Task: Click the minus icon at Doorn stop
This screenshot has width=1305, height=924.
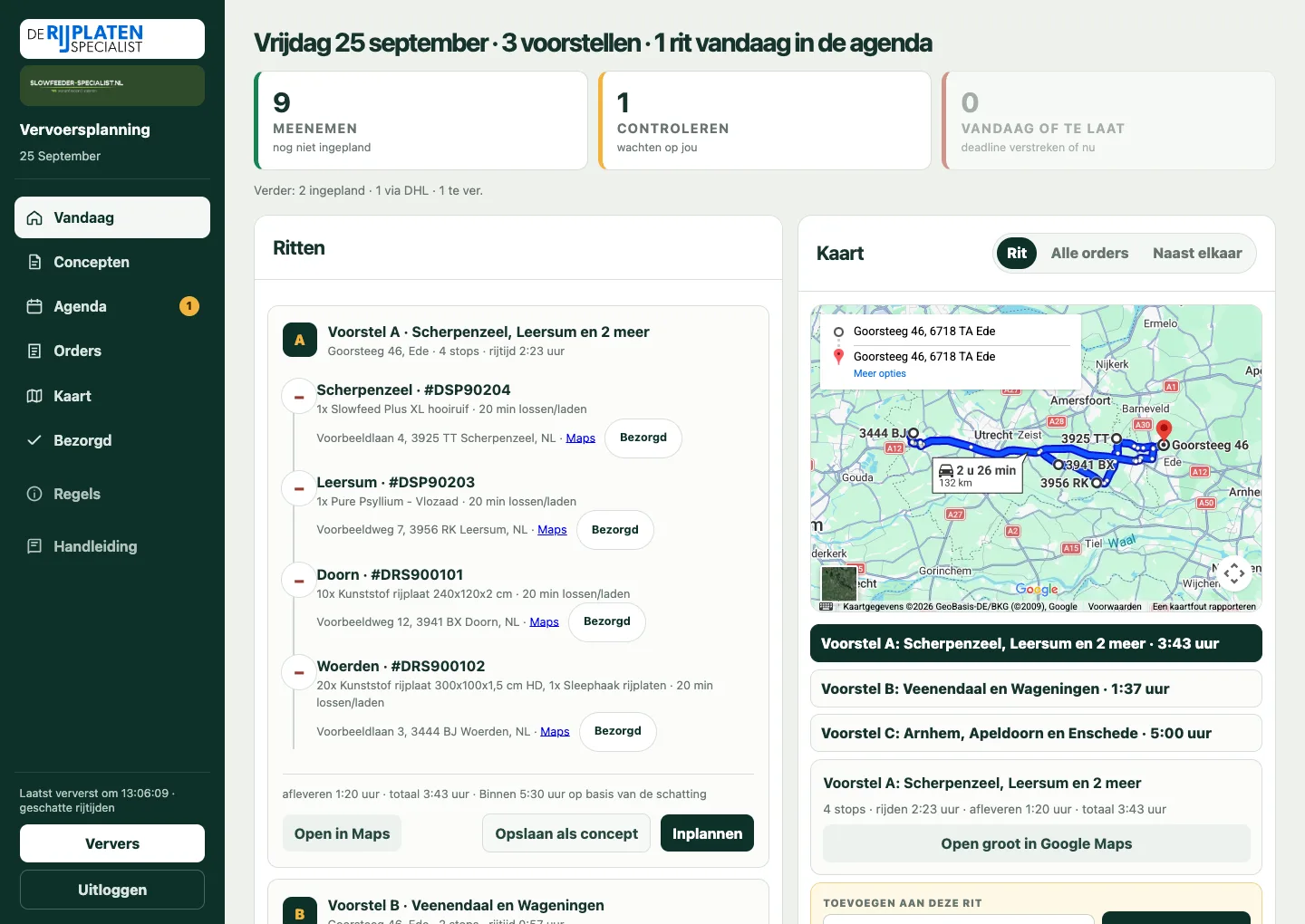Action: tap(299, 582)
